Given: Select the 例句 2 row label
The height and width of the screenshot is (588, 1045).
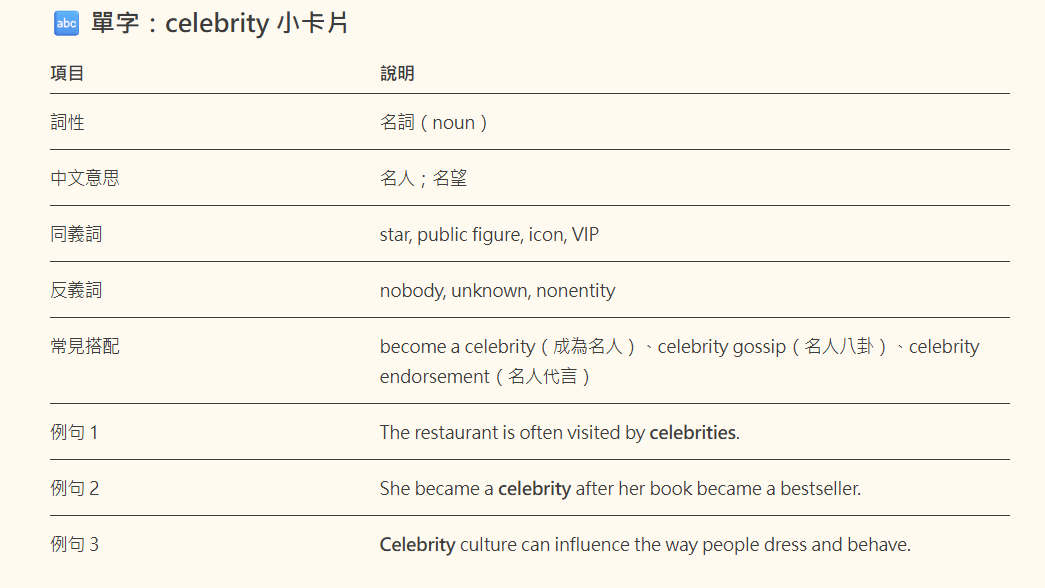Looking at the screenshot, I should click(x=75, y=489).
